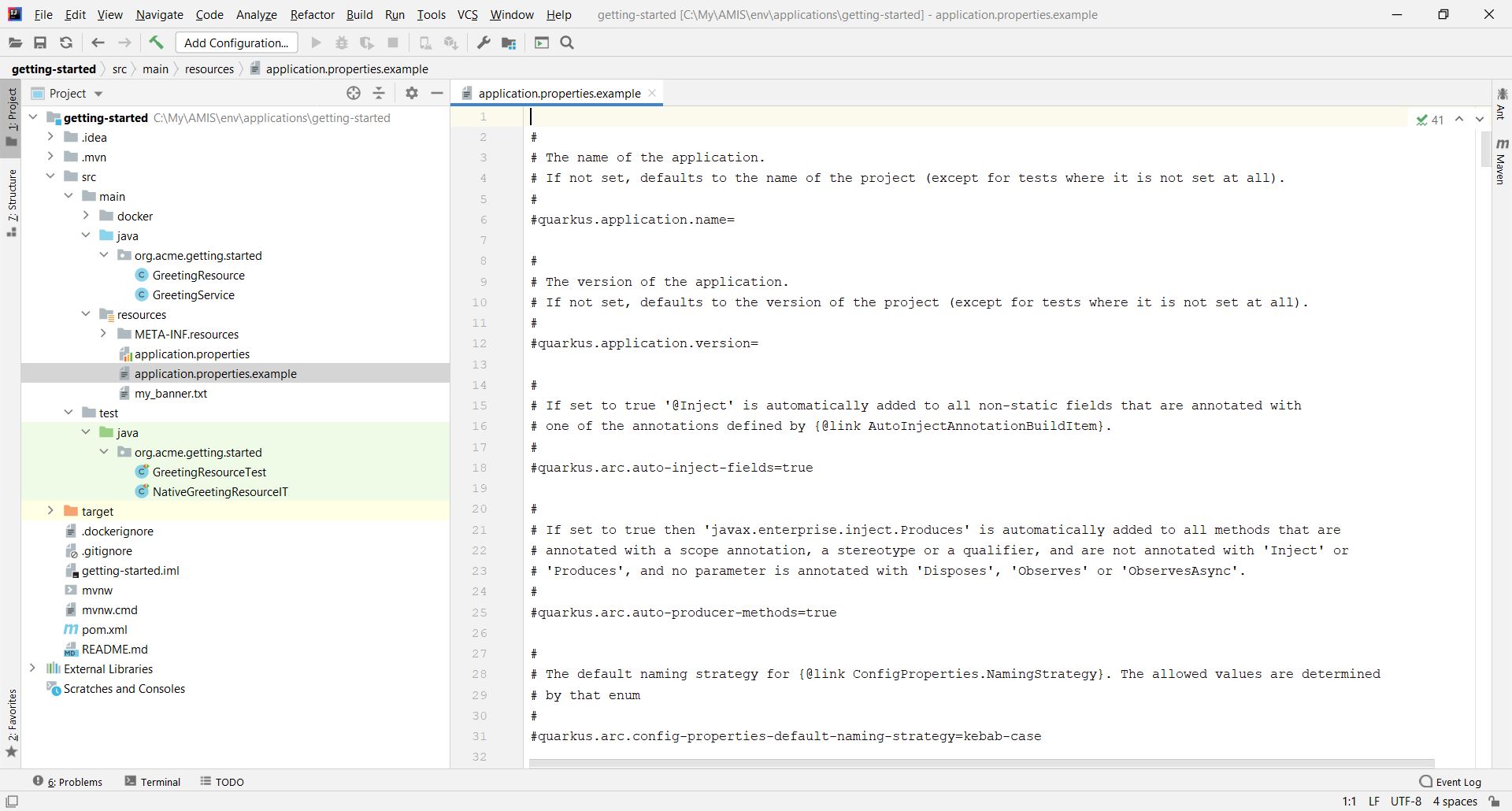Screen dimensions: 1512x811
Task: Open the Refactor menu
Action: click(312, 14)
